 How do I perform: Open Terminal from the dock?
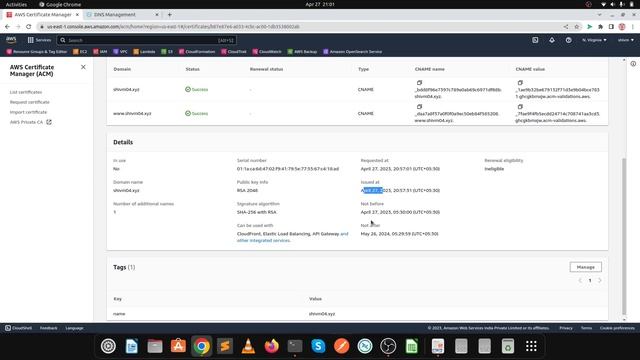(x=295, y=346)
